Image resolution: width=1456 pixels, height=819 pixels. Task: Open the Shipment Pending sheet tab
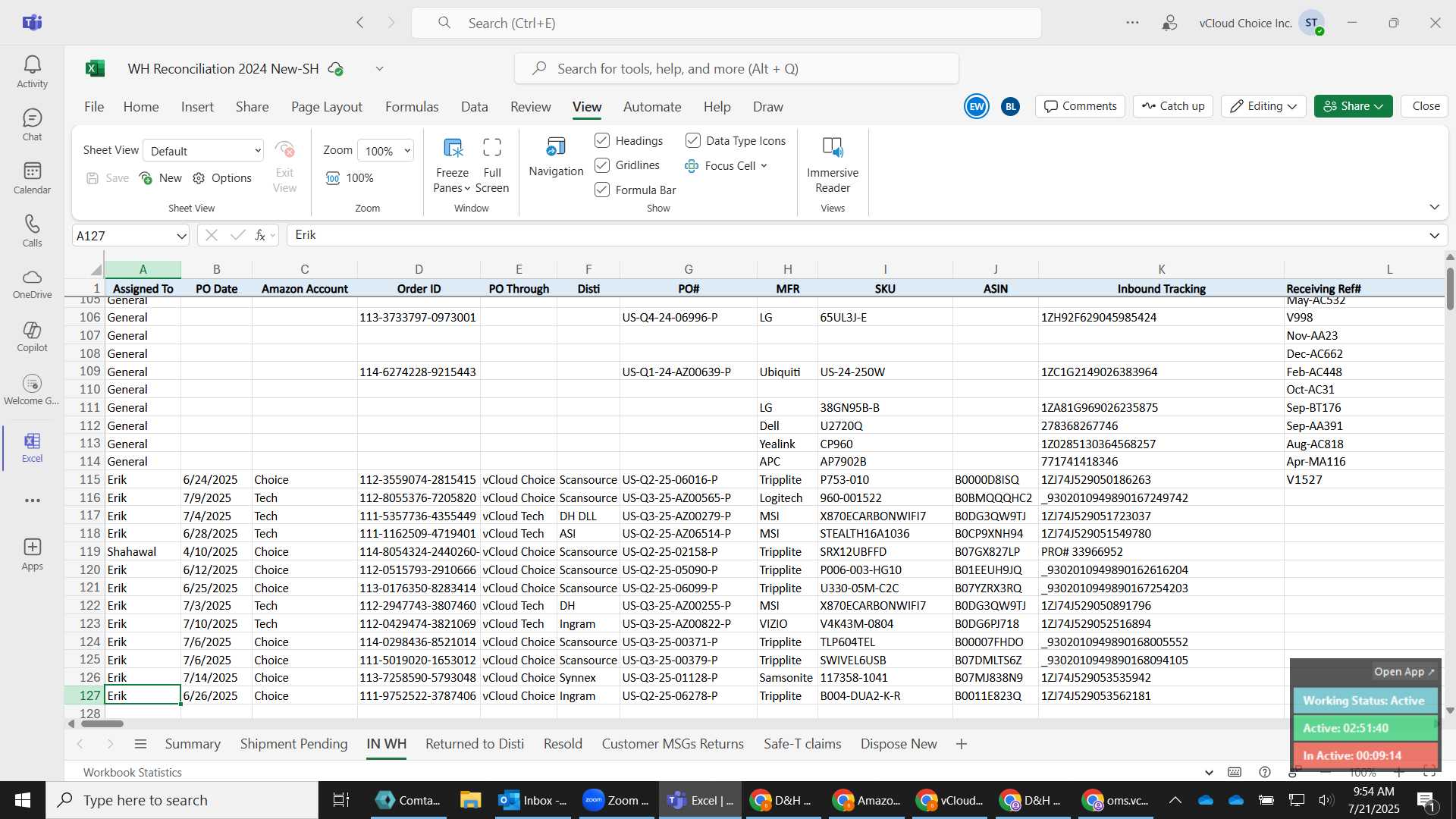pyautogui.click(x=293, y=744)
